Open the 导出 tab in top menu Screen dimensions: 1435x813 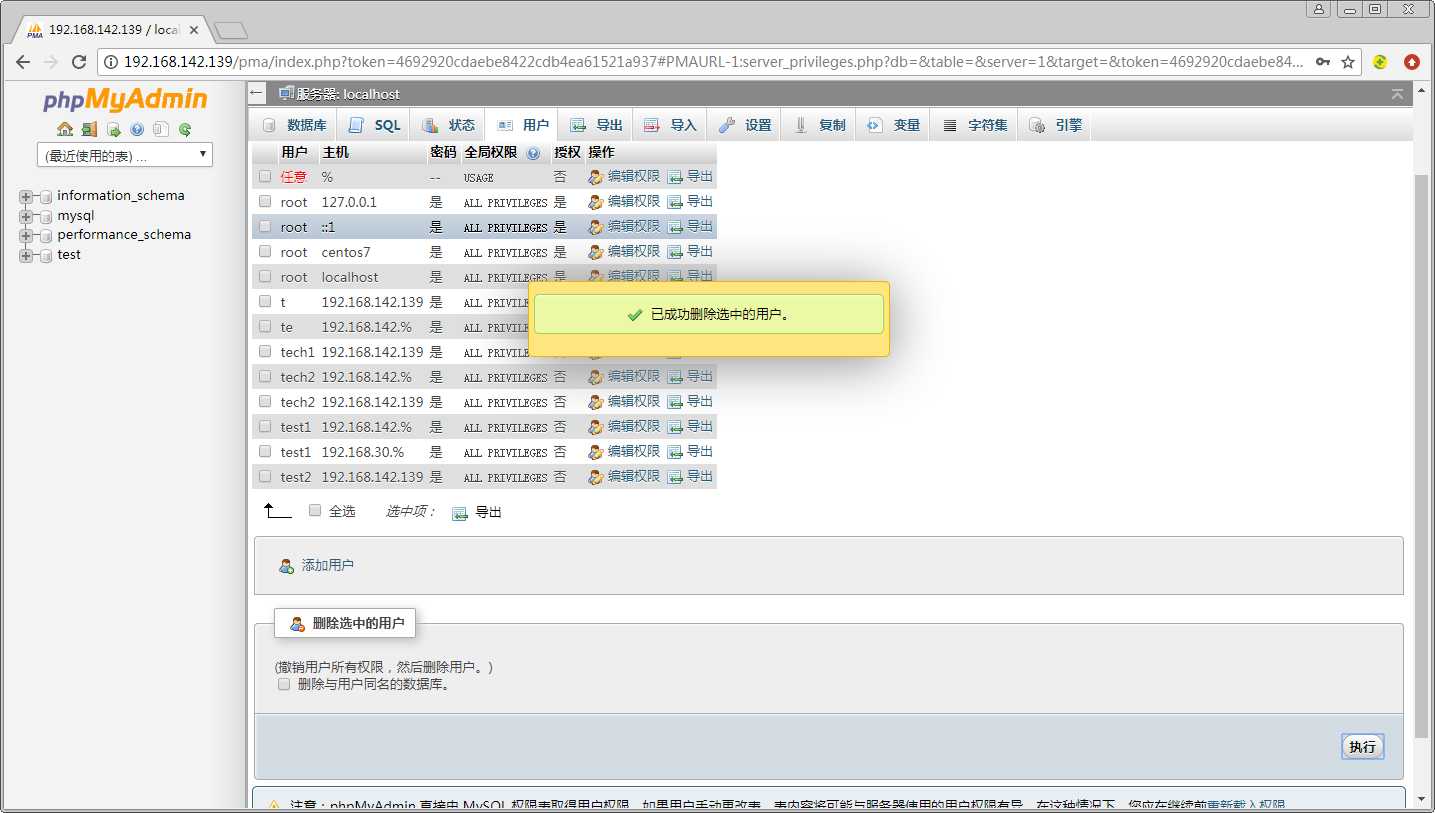[x=596, y=125]
